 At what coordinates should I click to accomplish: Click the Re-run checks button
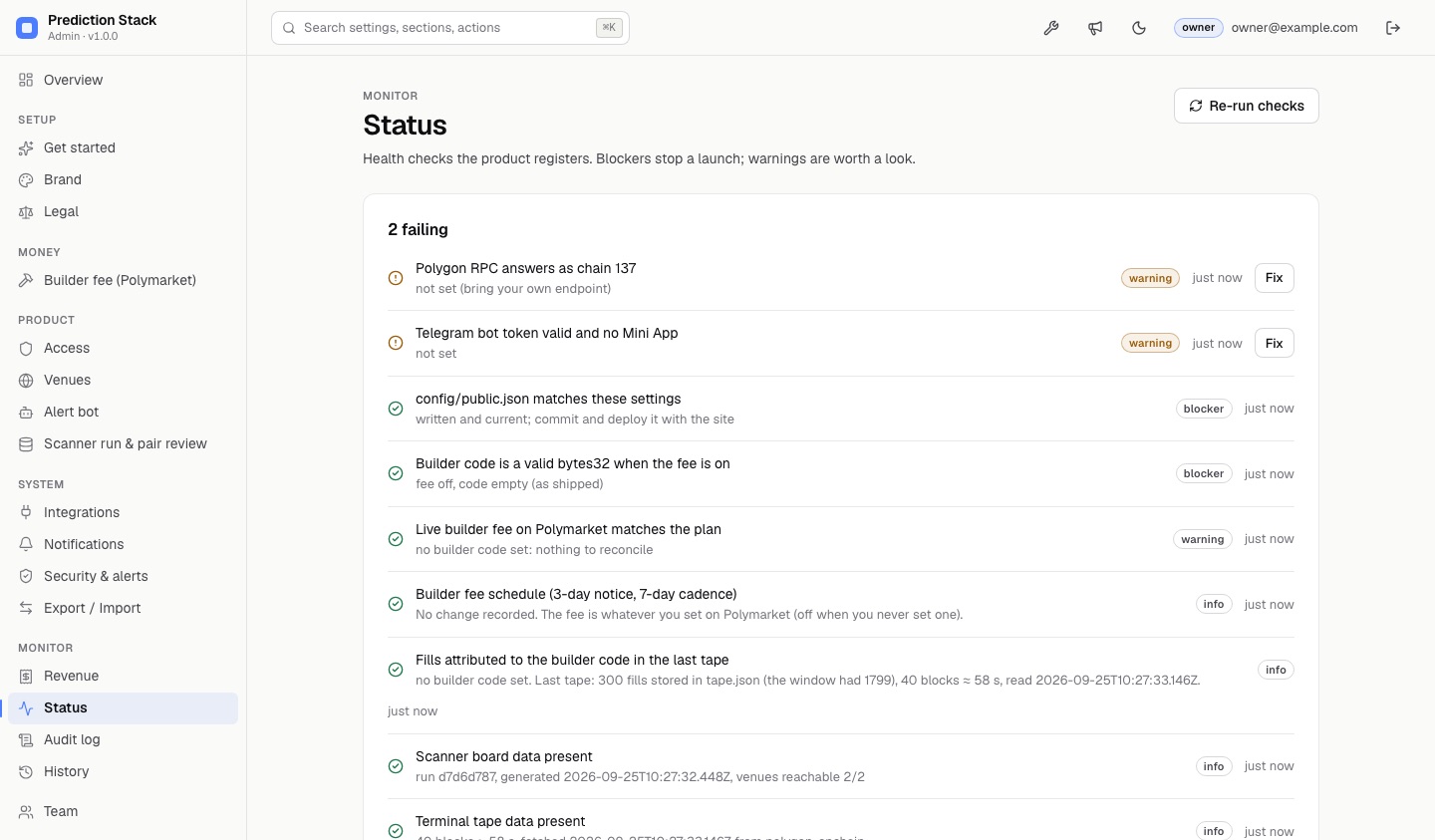[x=1247, y=106]
